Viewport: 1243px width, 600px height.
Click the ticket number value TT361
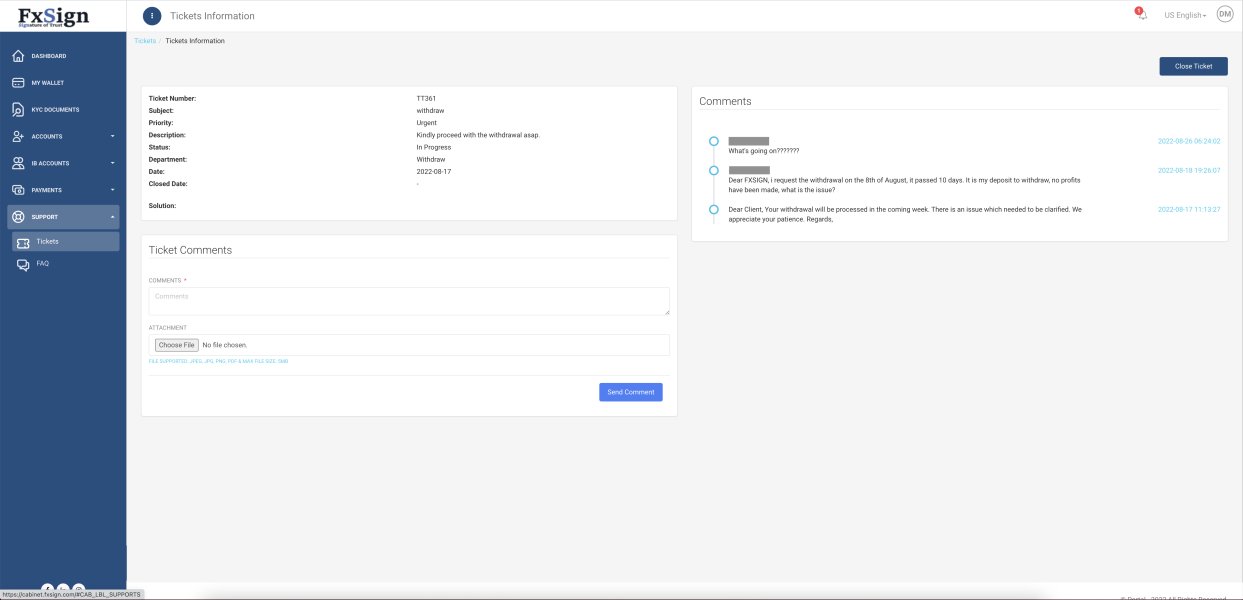coord(426,98)
